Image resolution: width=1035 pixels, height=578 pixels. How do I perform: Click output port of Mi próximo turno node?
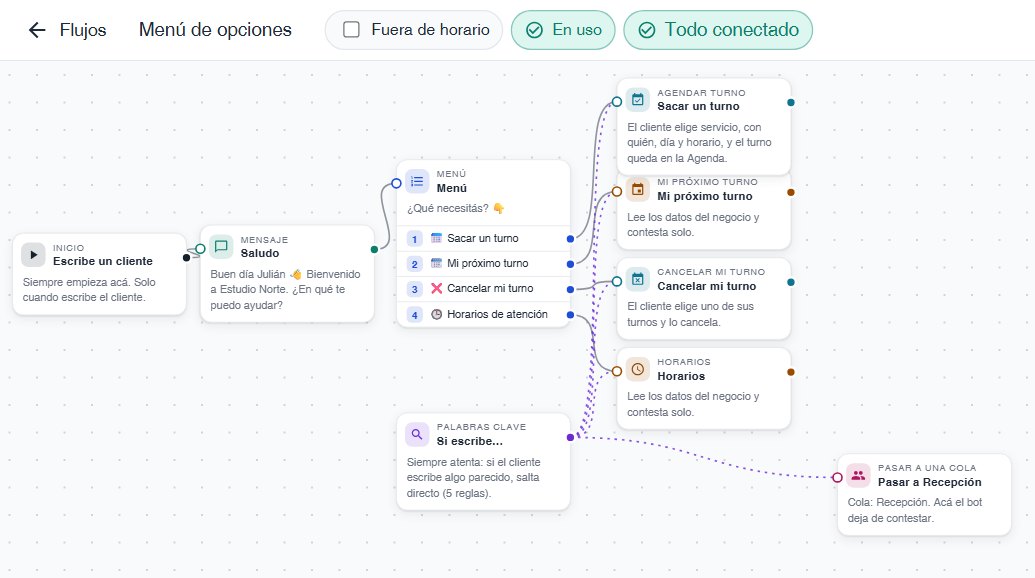coord(791,193)
